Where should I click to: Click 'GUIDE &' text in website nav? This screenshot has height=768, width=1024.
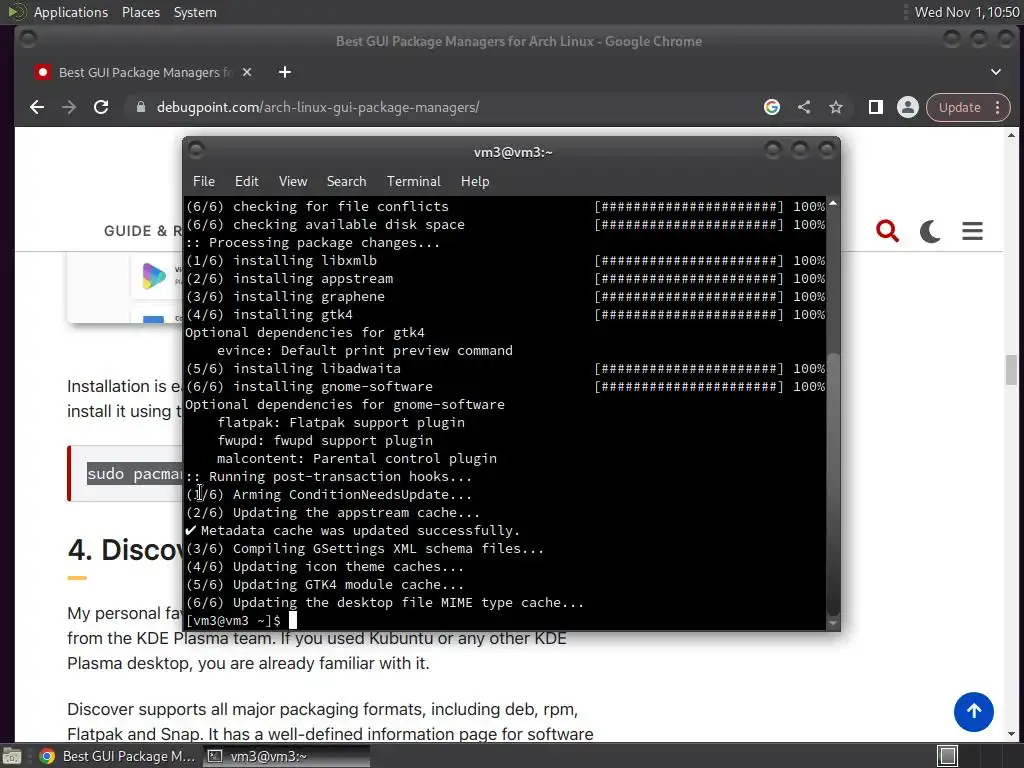pyautogui.click(x=136, y=231)
